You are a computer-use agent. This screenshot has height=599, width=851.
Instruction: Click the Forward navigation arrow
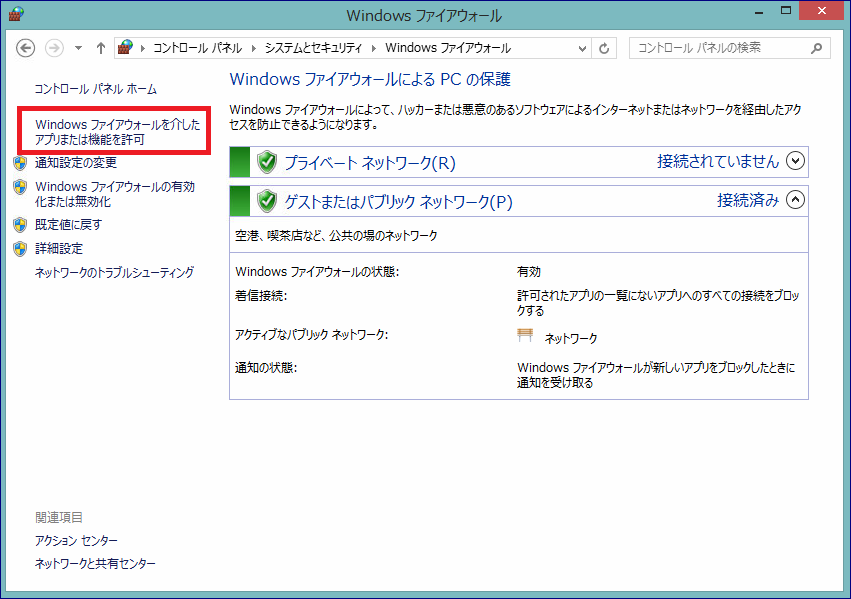54,48
